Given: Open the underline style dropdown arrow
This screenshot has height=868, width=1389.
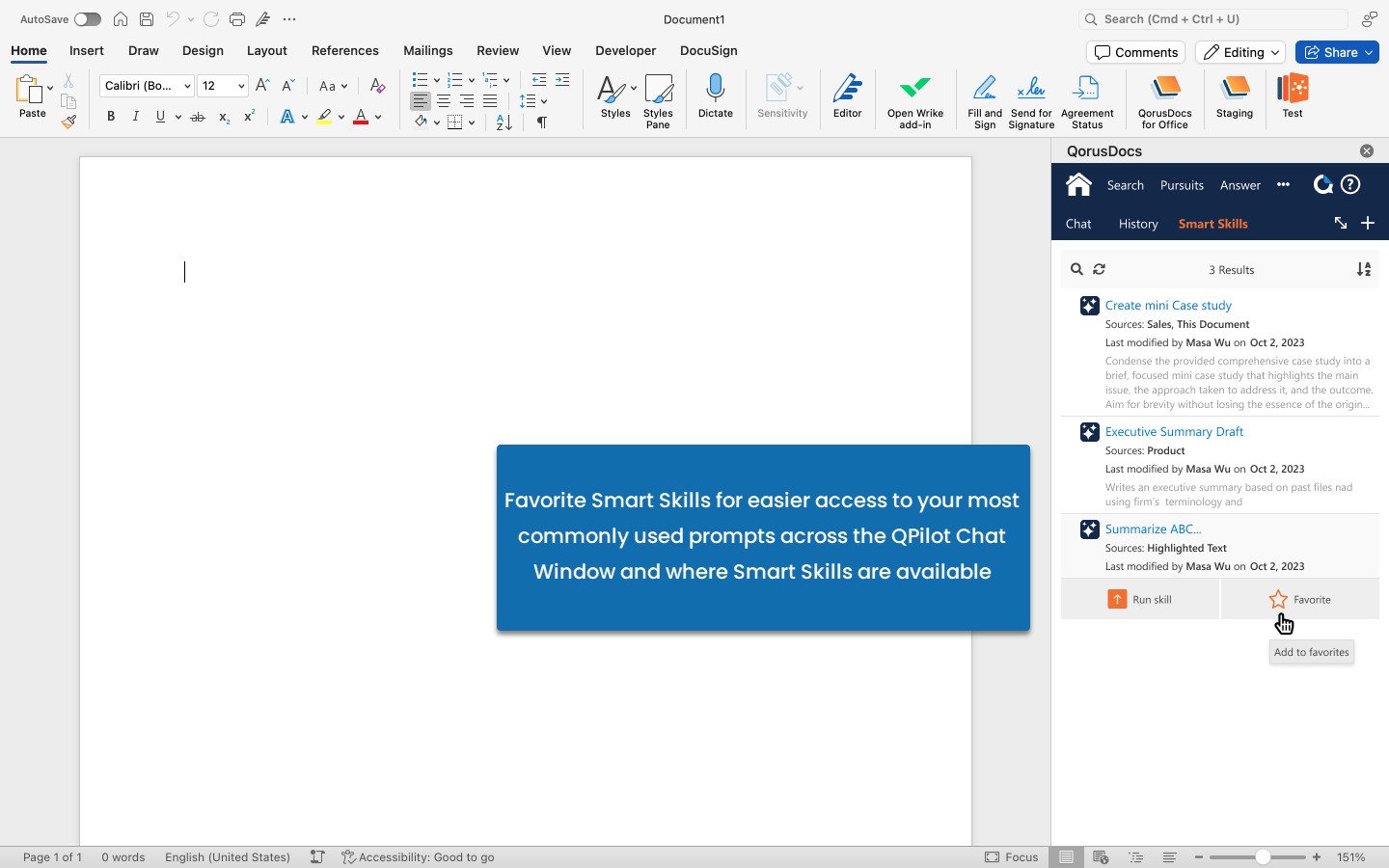Looking at the screenshot, I should click(x=178, y=117).
